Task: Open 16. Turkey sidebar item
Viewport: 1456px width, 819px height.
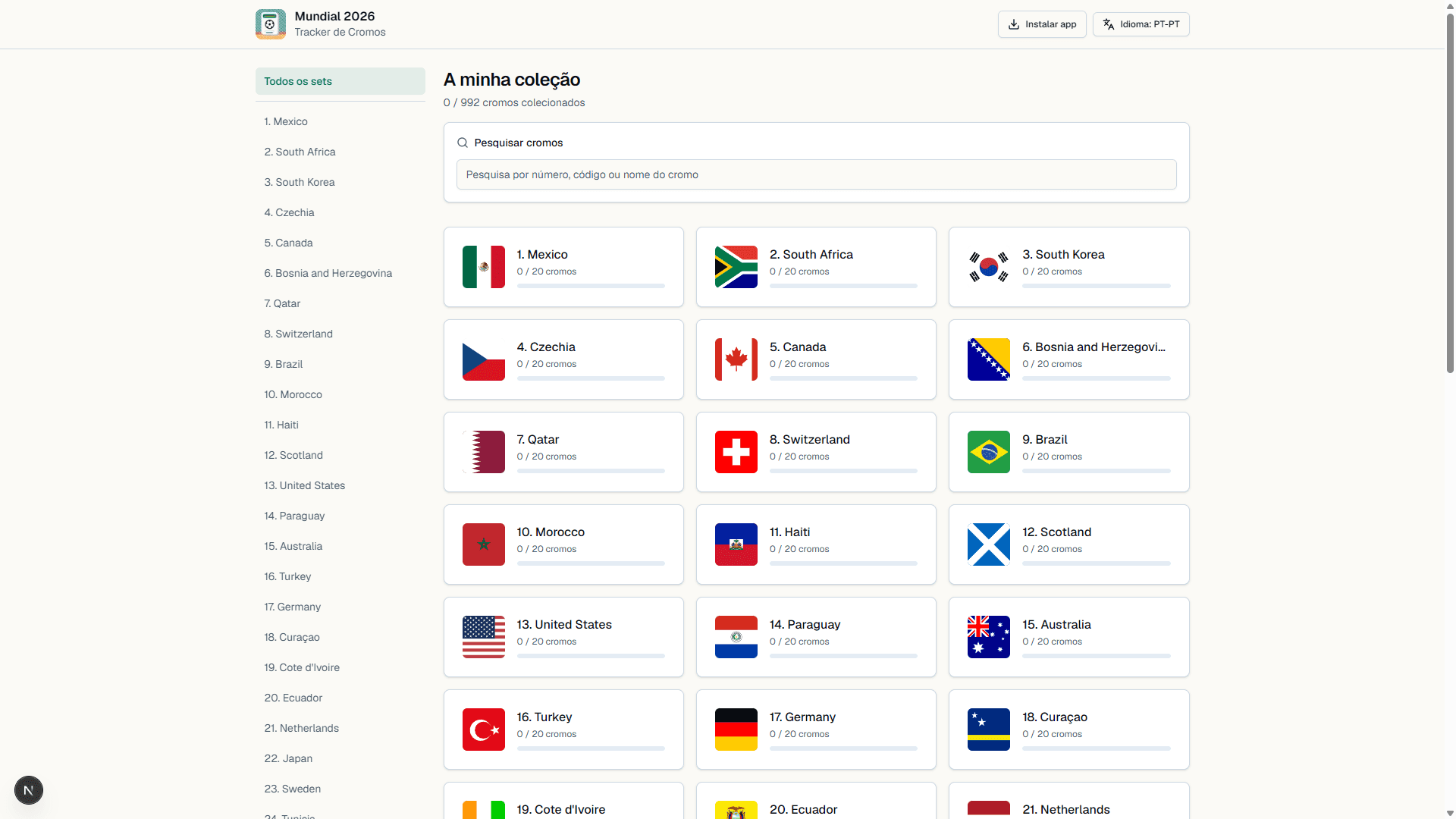Action: coord(340,576)
